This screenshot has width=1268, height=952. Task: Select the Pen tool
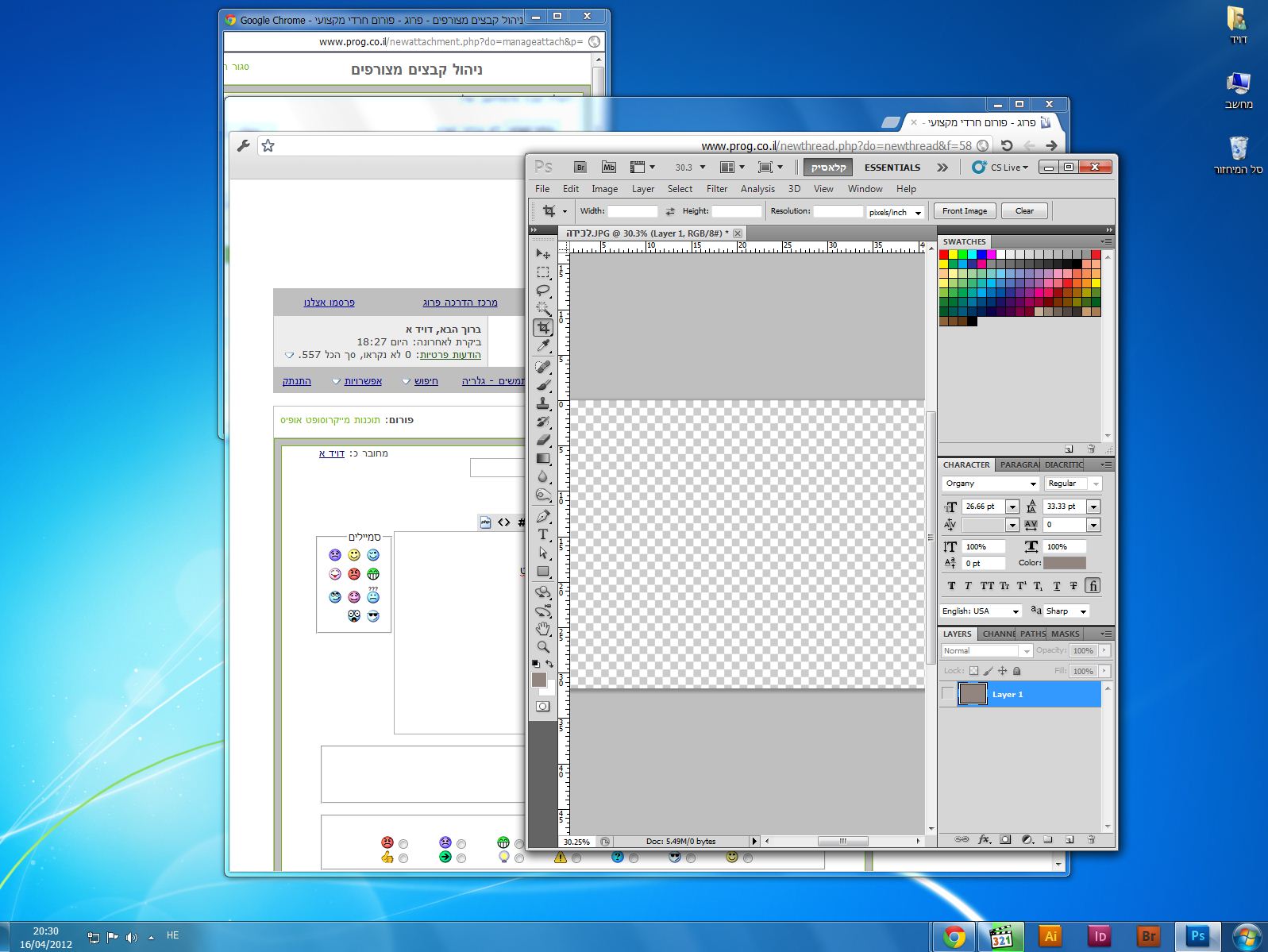[x=543, y=516]
